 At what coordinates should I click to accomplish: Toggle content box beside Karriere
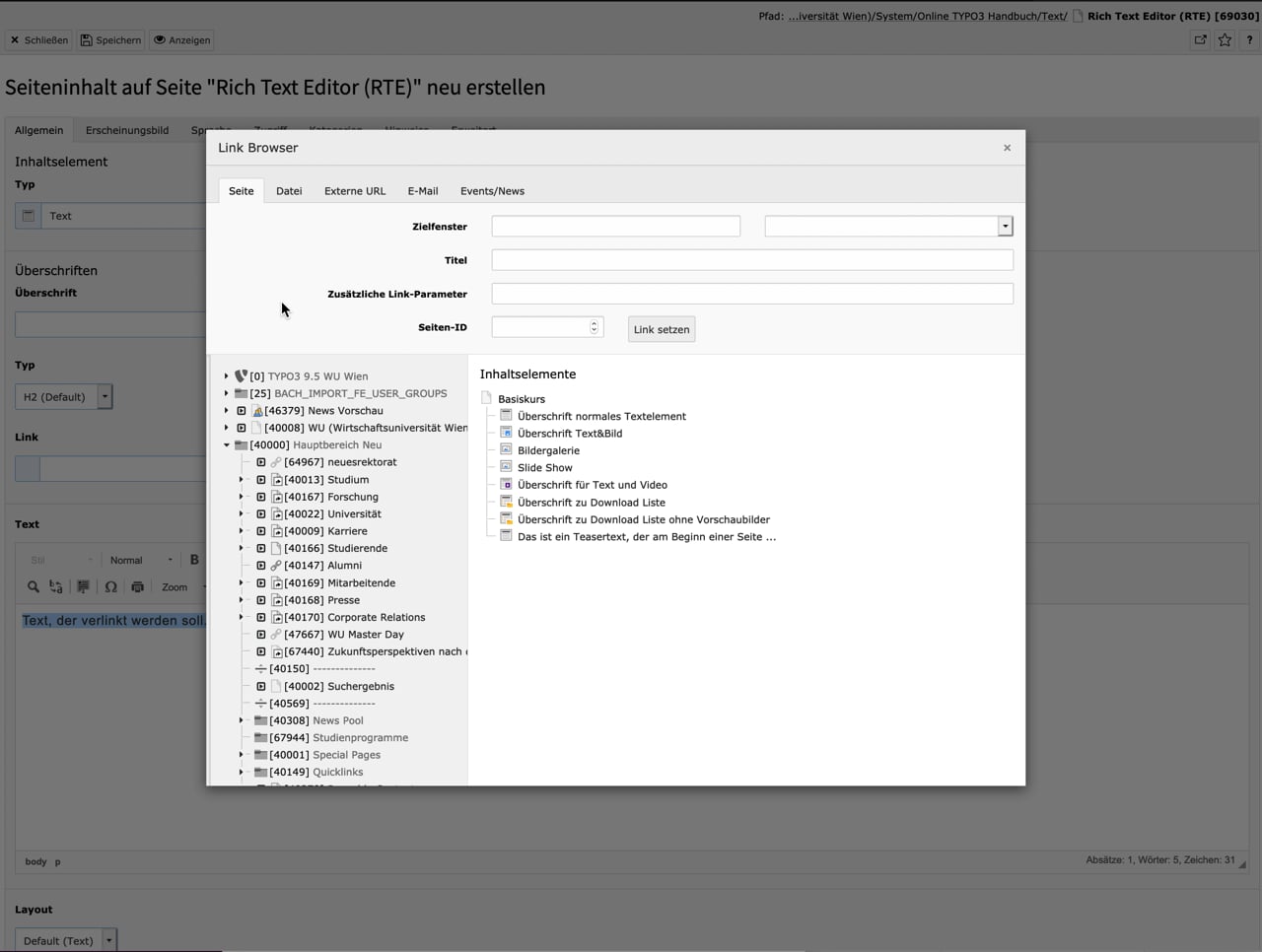coord(261,531)
